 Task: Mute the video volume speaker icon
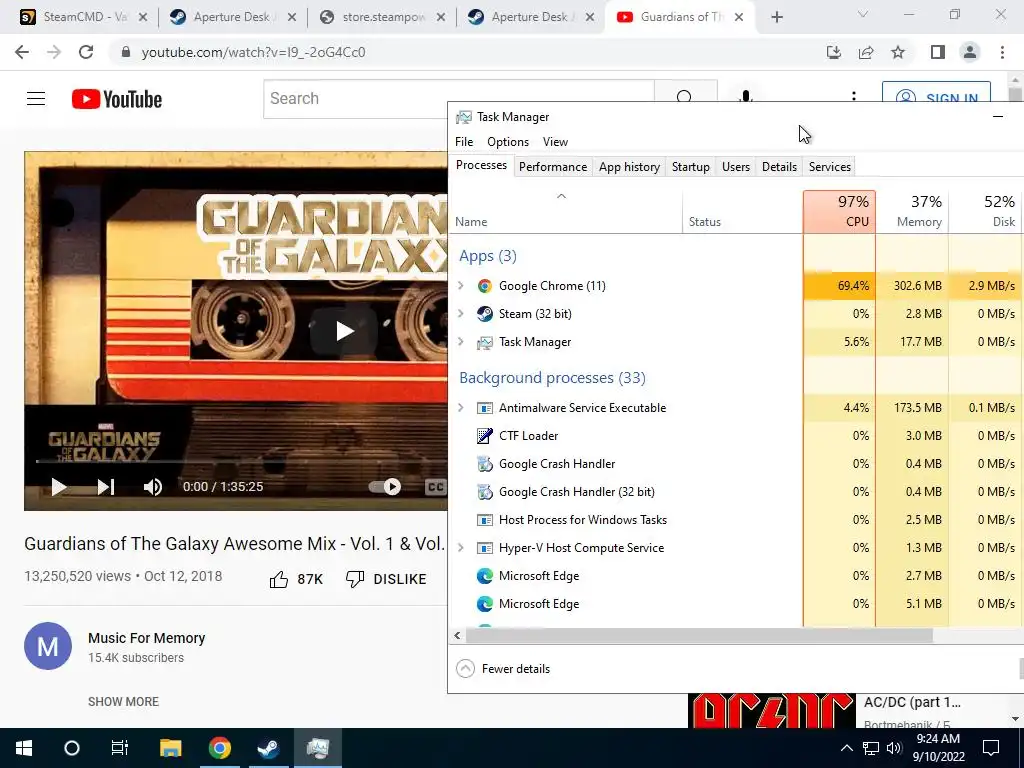(152, 487)
